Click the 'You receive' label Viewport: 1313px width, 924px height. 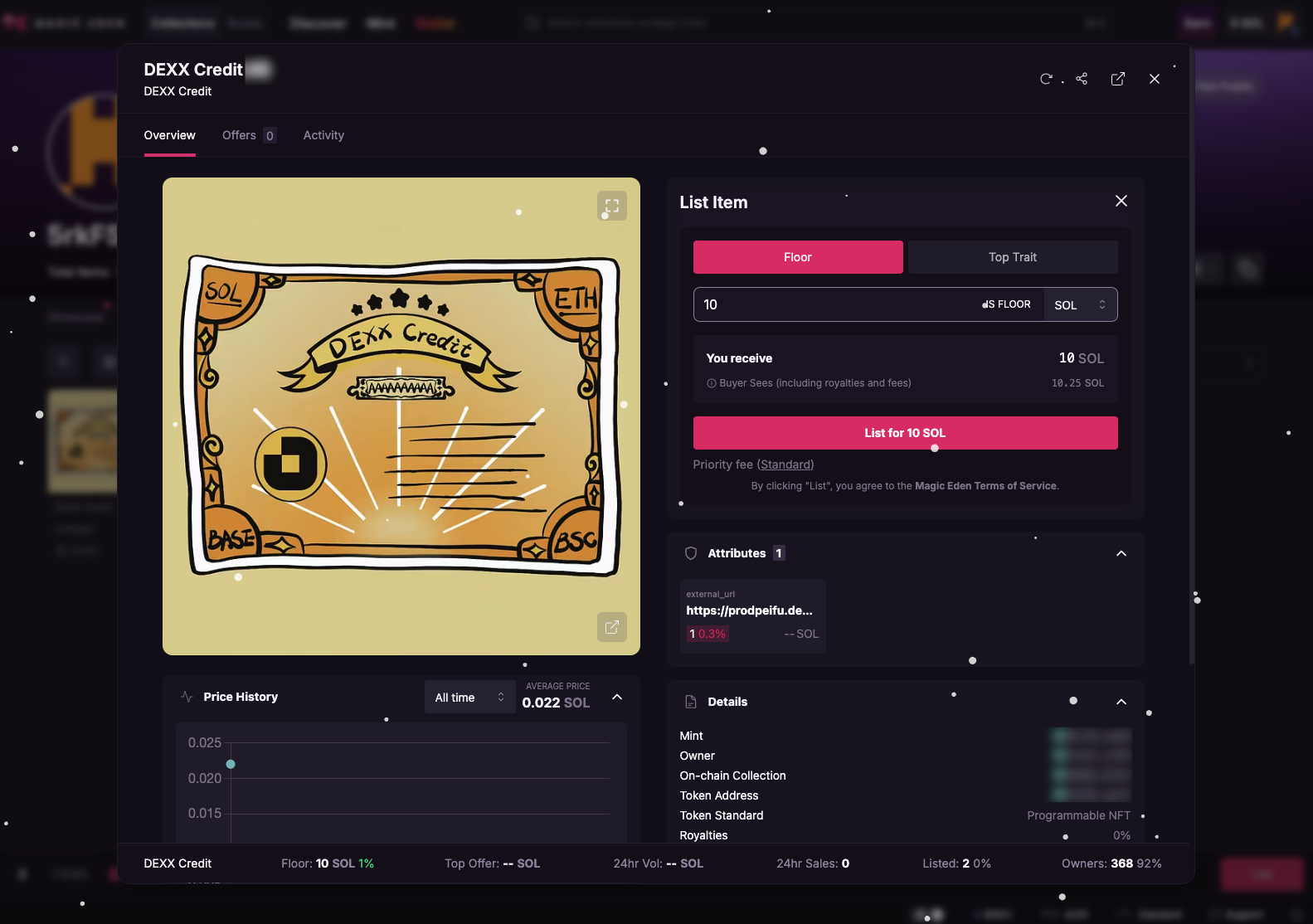click(739, 358)
